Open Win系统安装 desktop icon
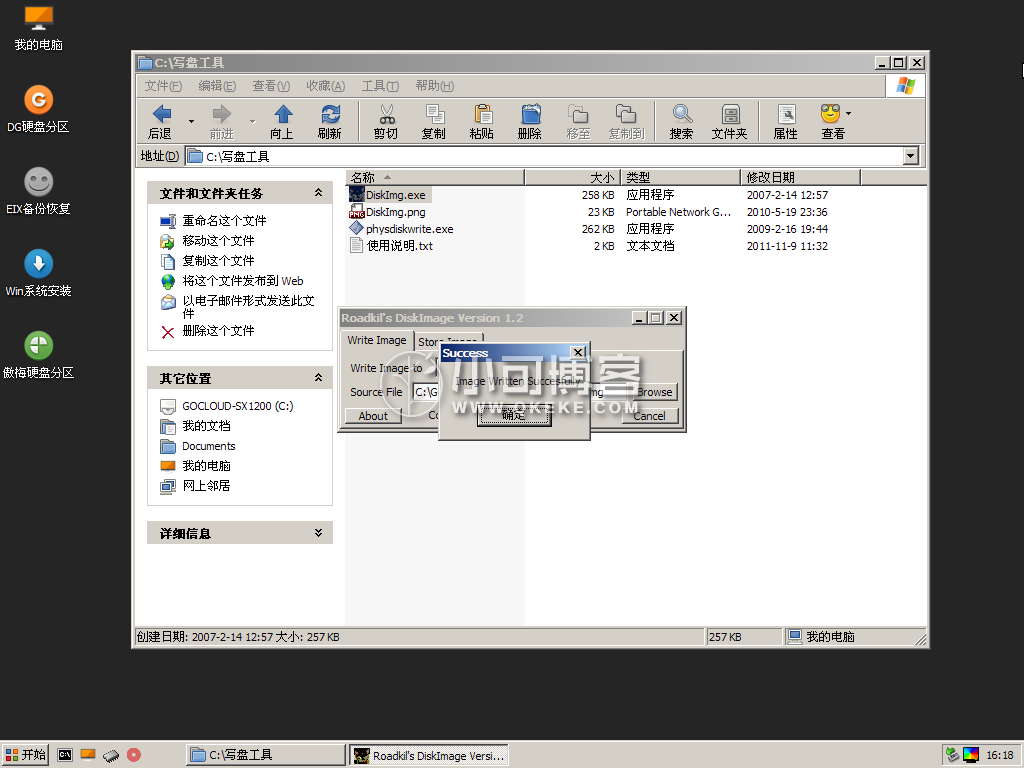This screenshot has width=1024, height=768. [x=39, y=273]
